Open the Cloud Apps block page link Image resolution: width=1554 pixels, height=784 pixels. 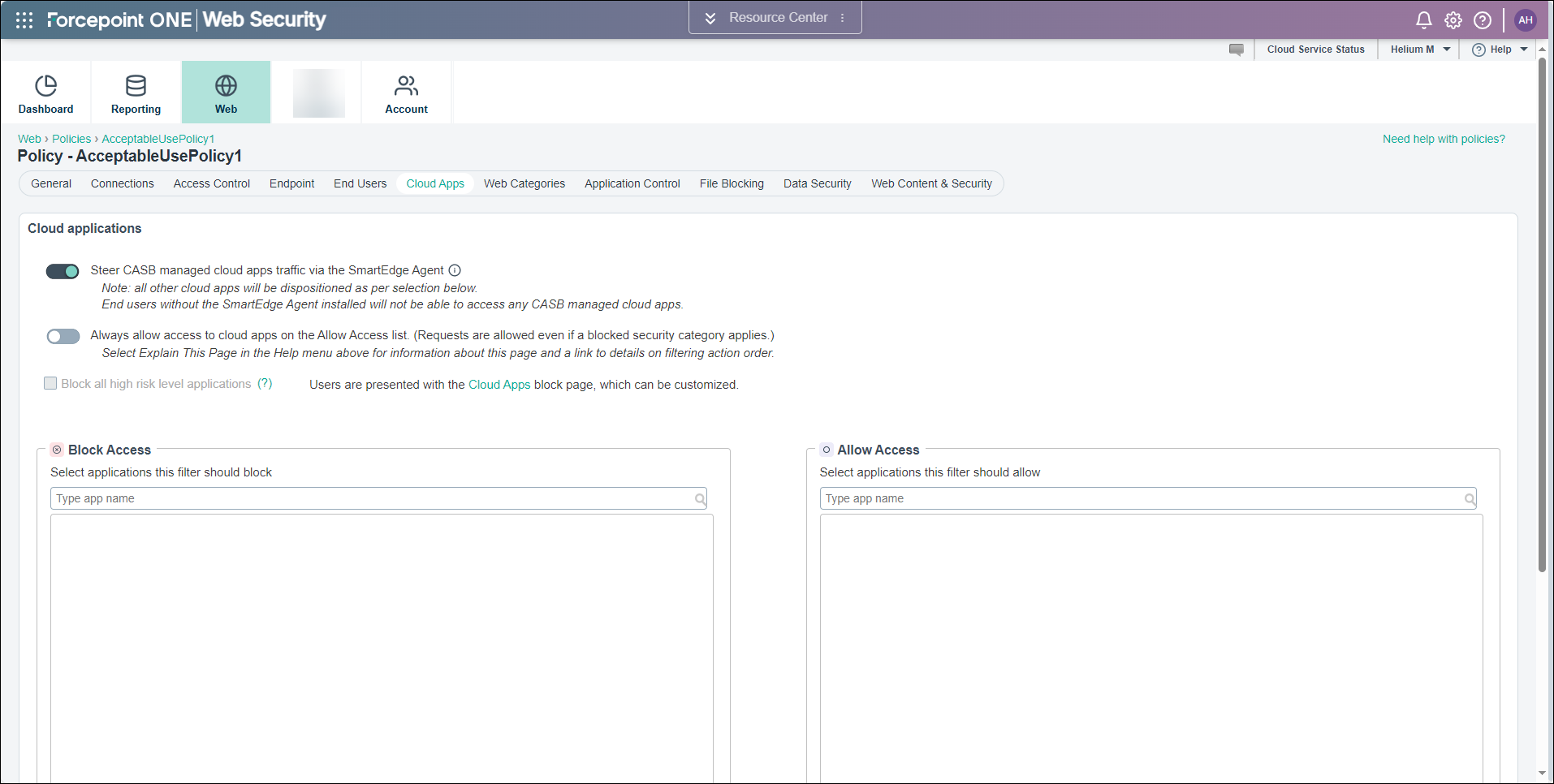pyautogui.click(x=499, y=385)
